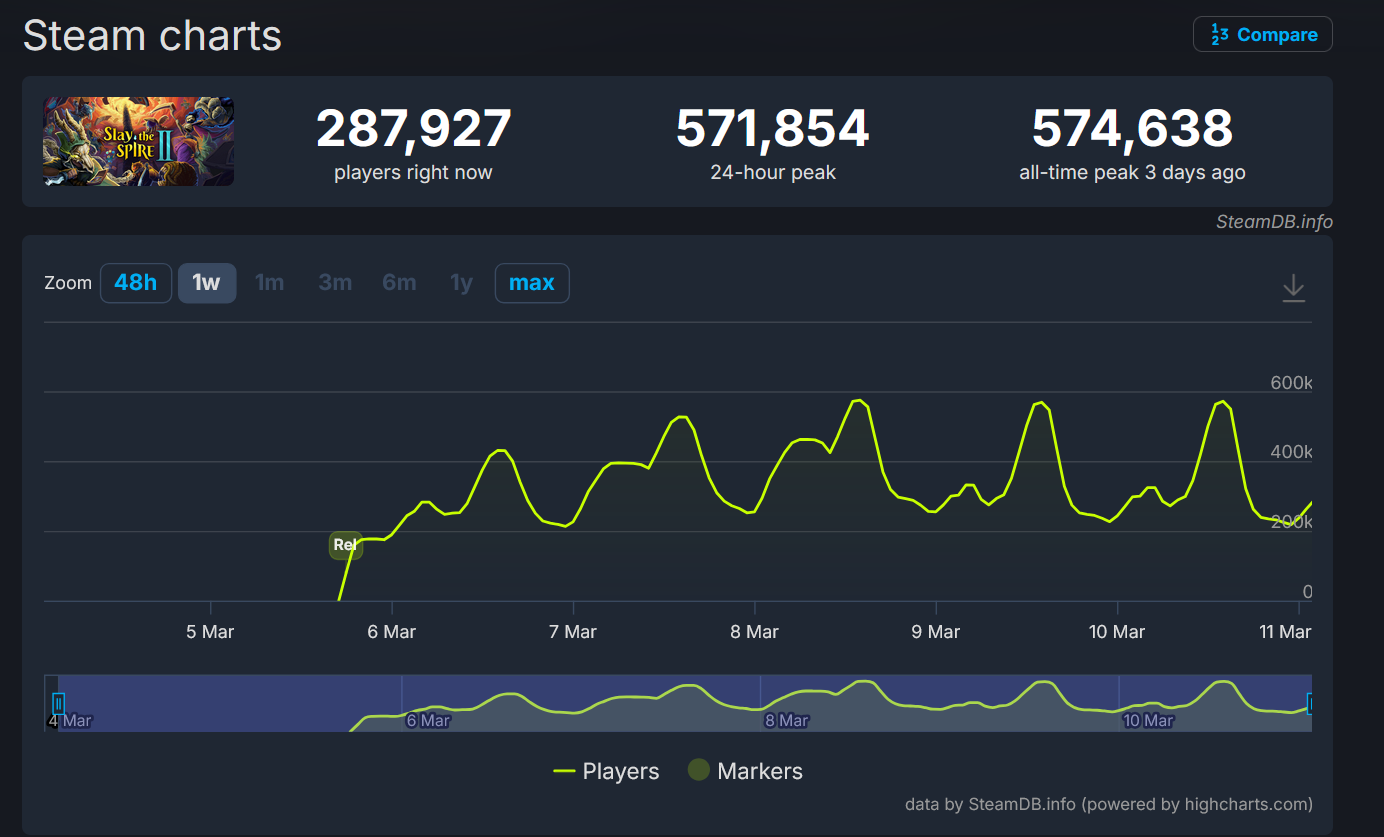
Task: Grab the left navigator range handle
Action: [x=58, y=703]
